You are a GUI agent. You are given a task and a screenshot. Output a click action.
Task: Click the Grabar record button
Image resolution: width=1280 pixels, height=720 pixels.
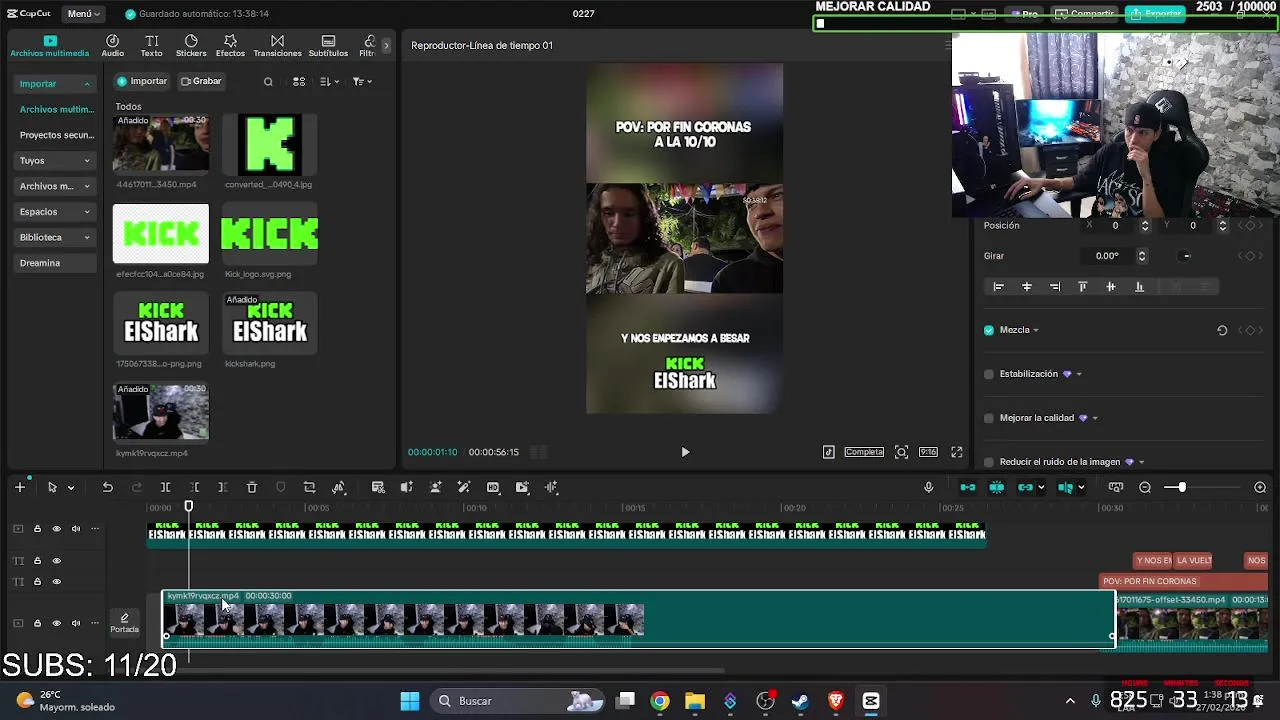click(201, 81)
